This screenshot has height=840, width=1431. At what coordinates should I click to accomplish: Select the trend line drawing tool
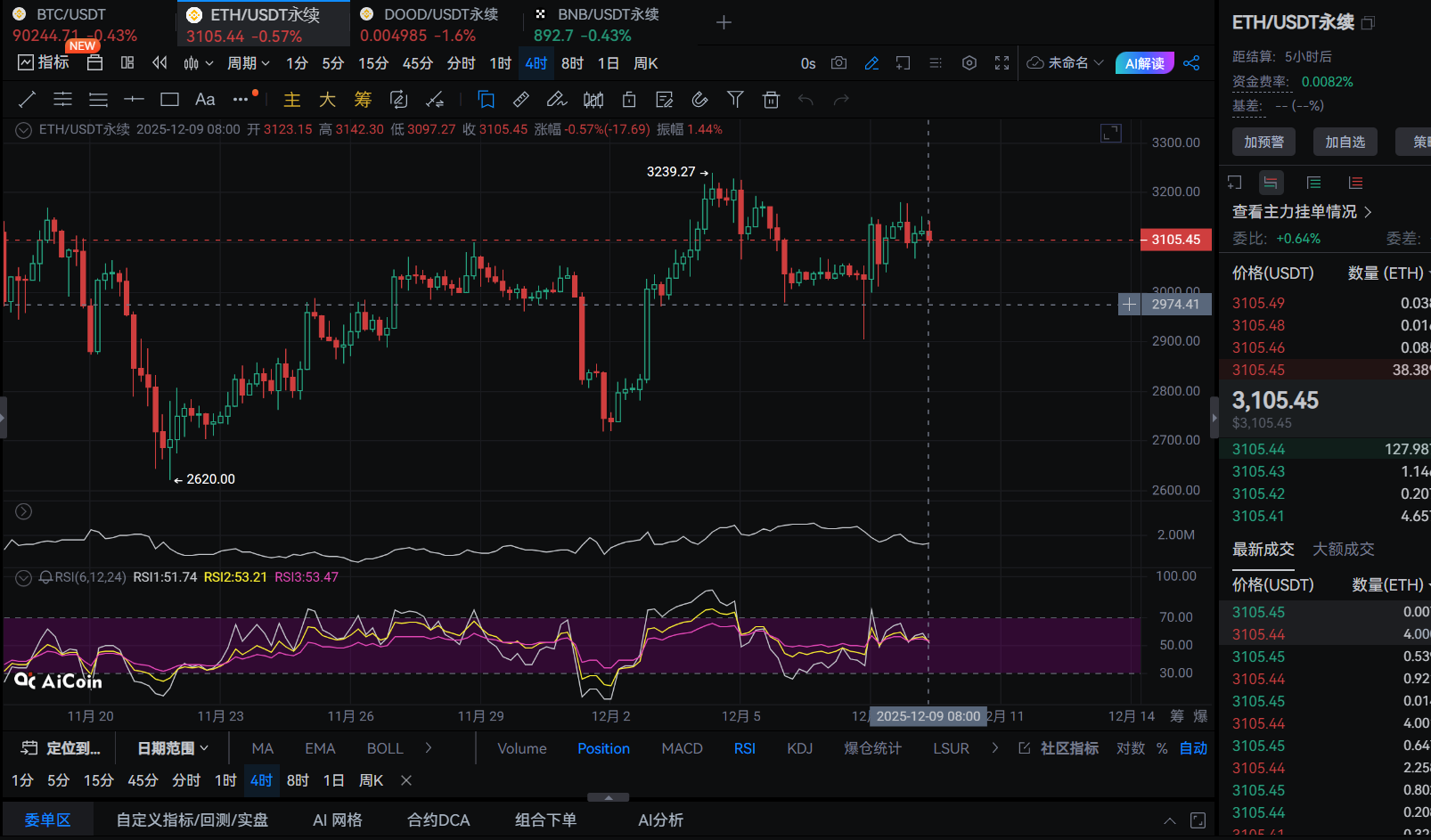27,100
